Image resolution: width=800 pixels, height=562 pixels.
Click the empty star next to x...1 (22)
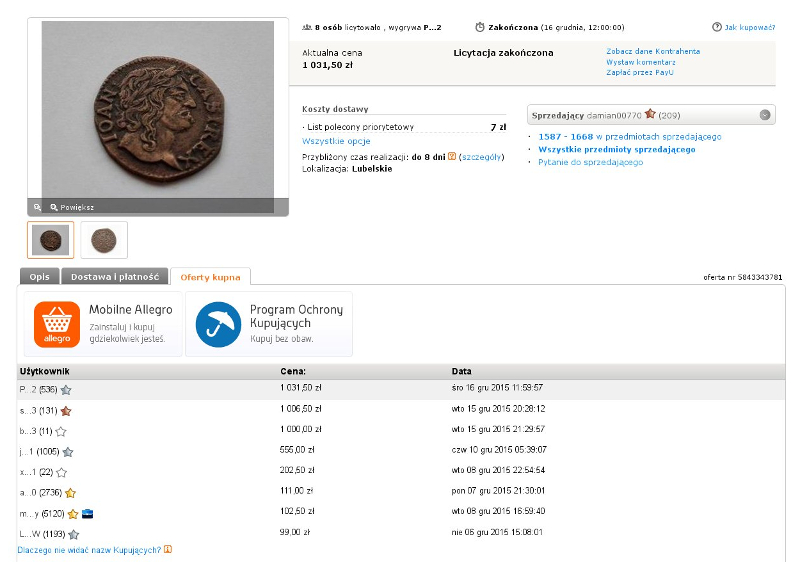(x=62, y=472)
